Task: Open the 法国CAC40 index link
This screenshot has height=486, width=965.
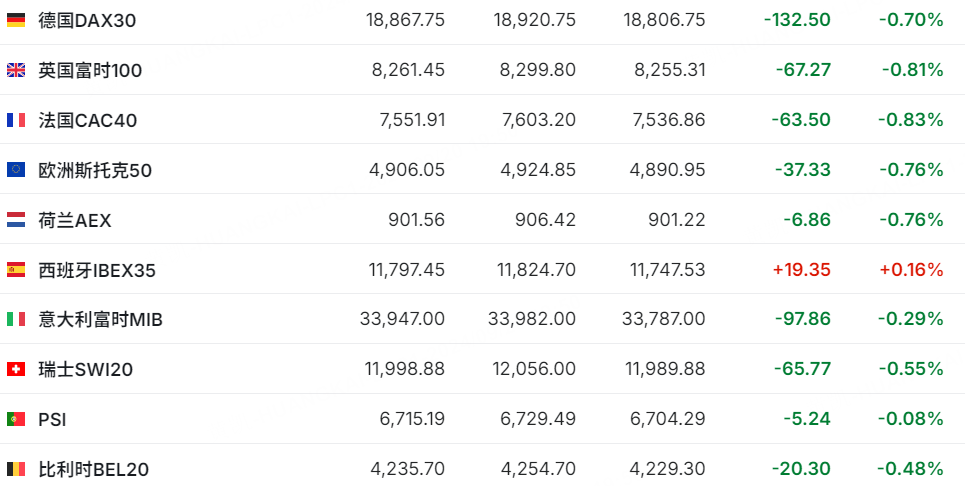Action: point(87,121)
